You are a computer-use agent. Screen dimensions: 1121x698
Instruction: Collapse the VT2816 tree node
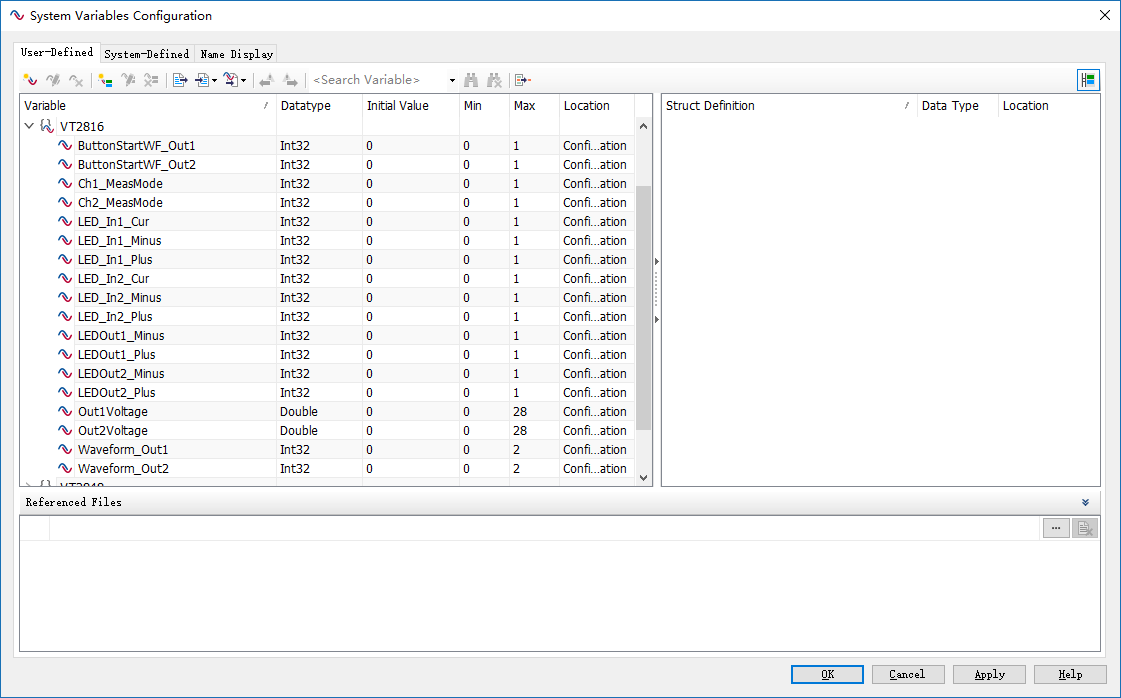[29, 126]
